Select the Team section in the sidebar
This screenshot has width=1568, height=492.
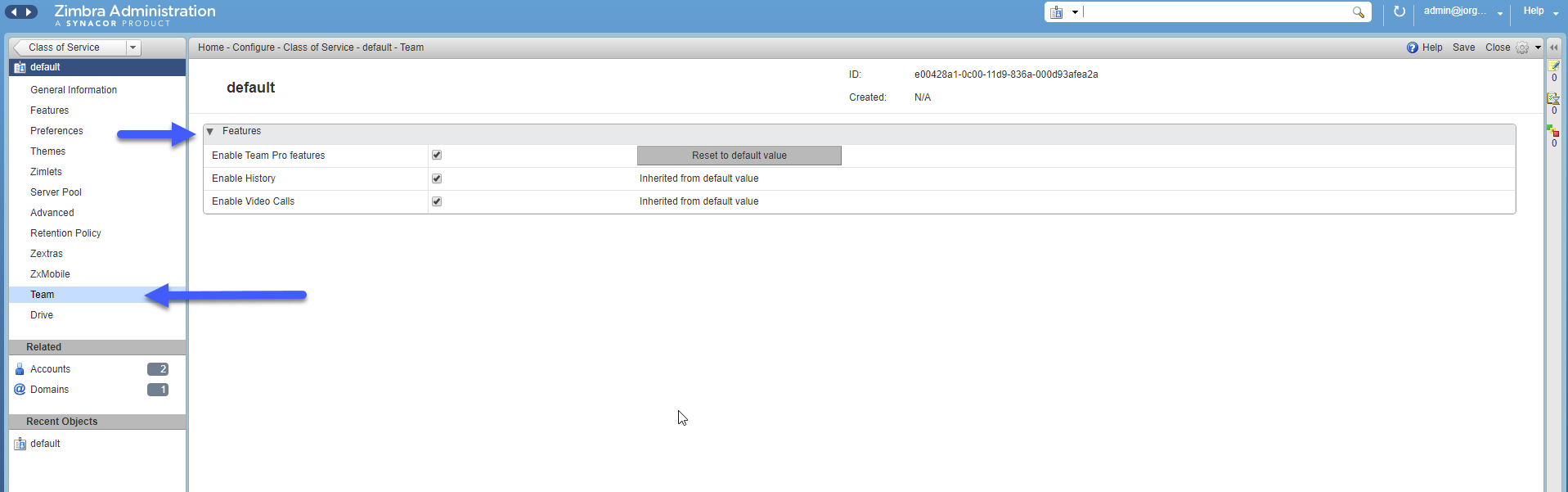point(97,295)
